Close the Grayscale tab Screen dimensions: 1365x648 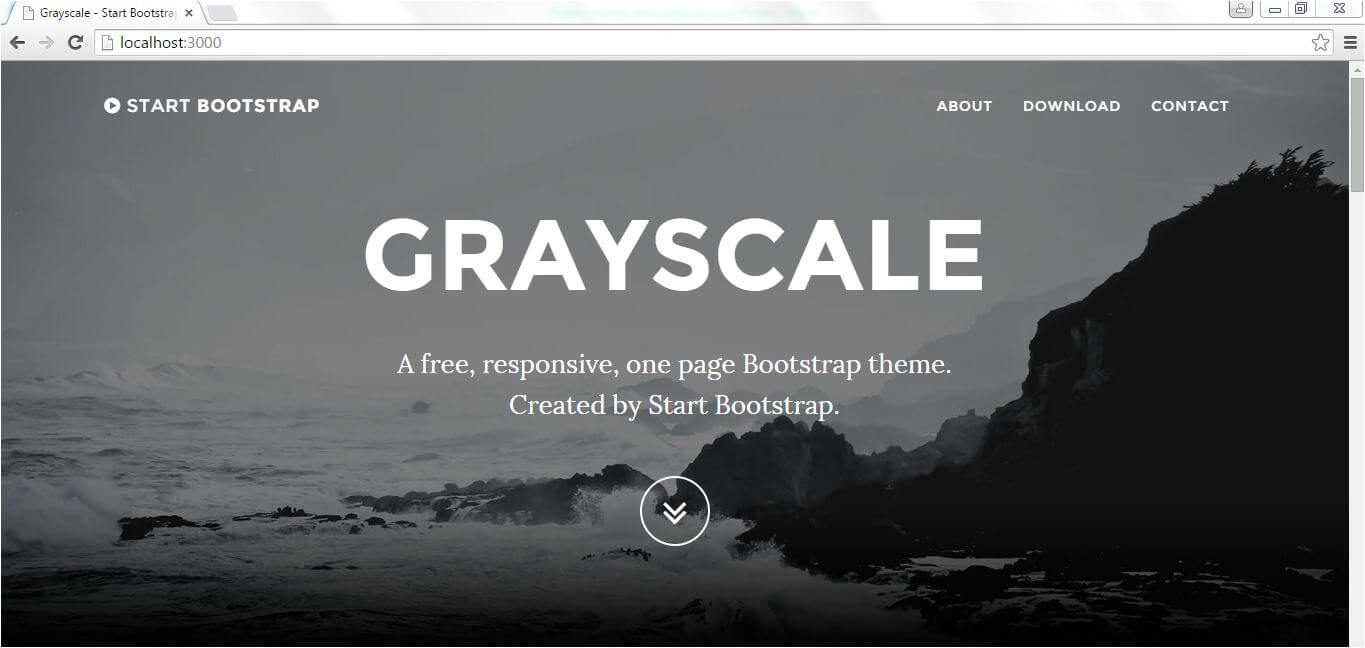tap(189, 14)
